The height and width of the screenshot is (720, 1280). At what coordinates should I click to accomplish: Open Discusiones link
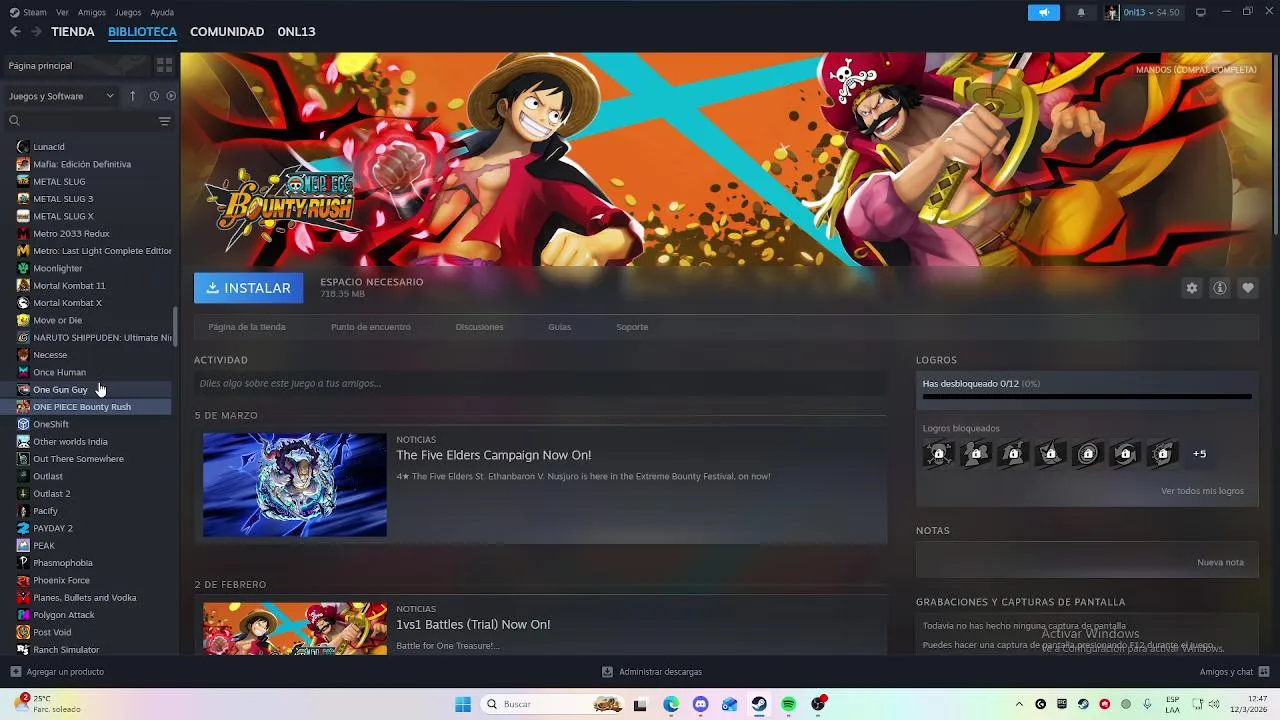(x=479, y=327)
